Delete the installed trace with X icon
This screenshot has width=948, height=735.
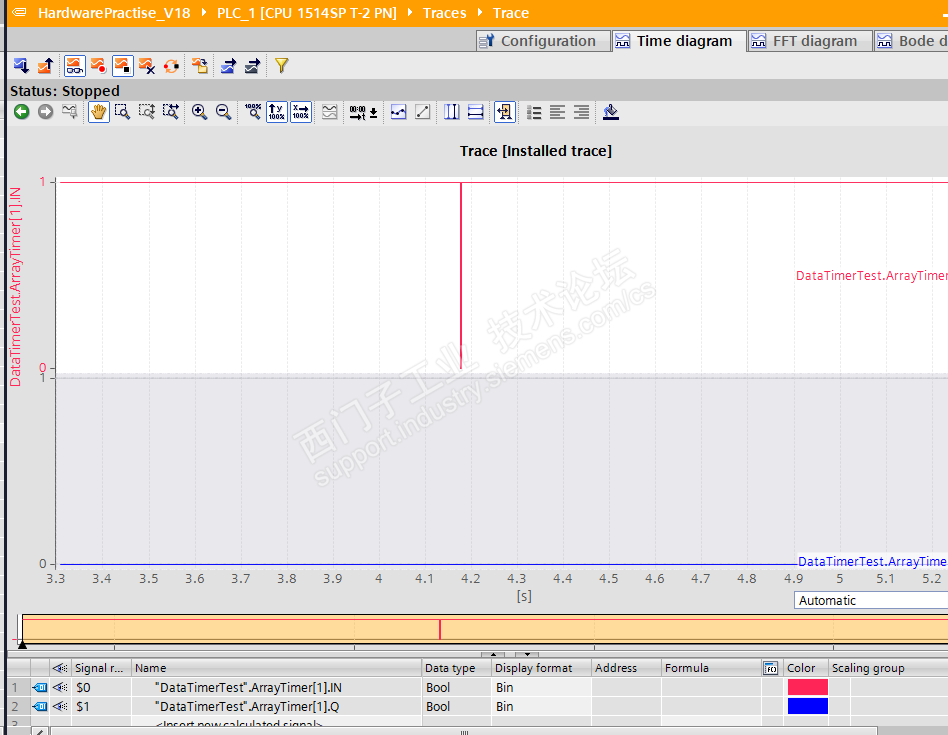(x=147, y=65)
